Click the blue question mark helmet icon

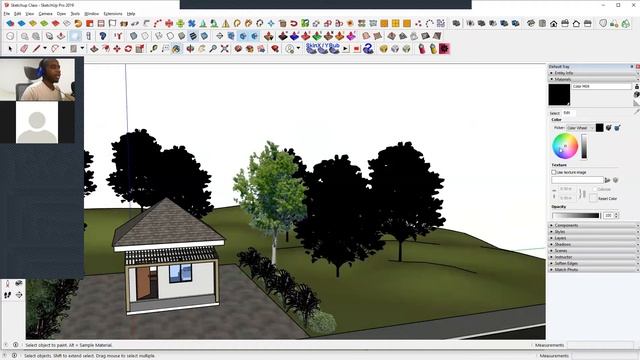point(102,36)
